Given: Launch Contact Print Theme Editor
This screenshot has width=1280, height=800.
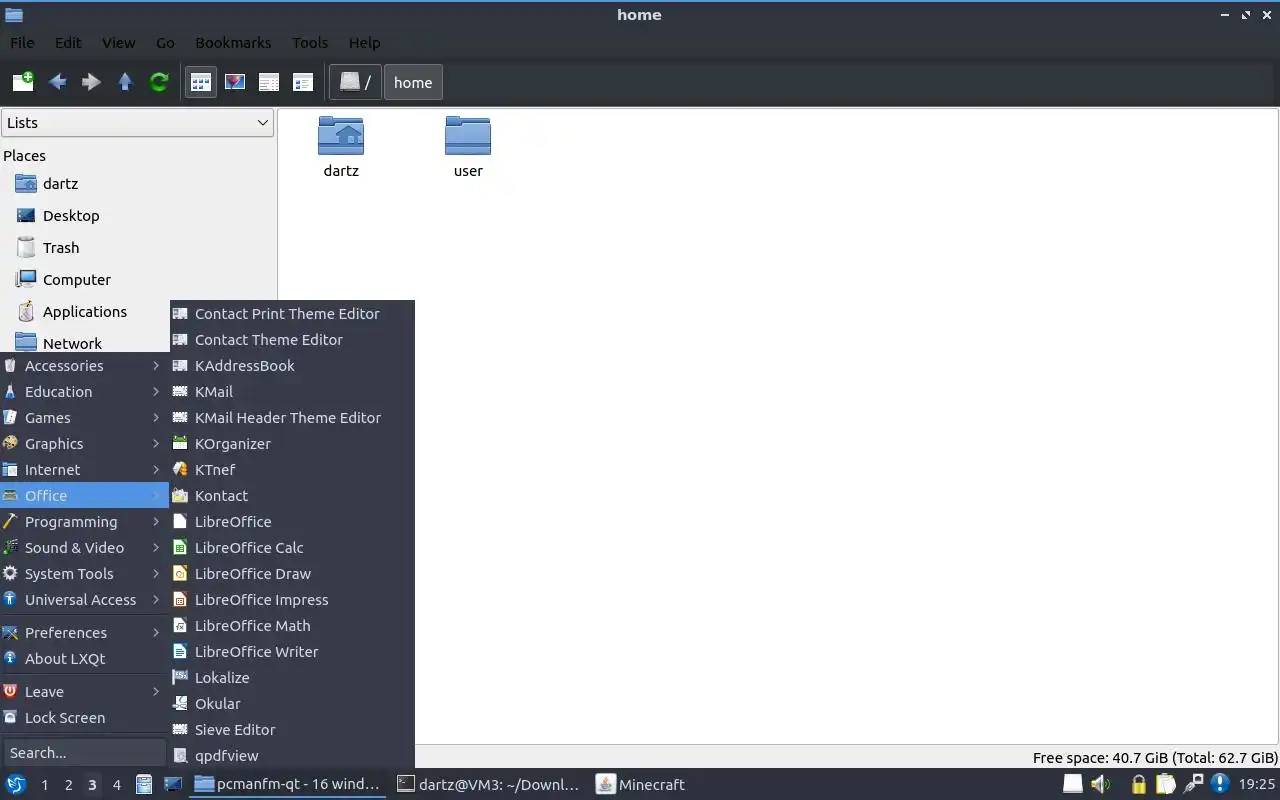Looking at the screenshot, I should coord(292,314).
